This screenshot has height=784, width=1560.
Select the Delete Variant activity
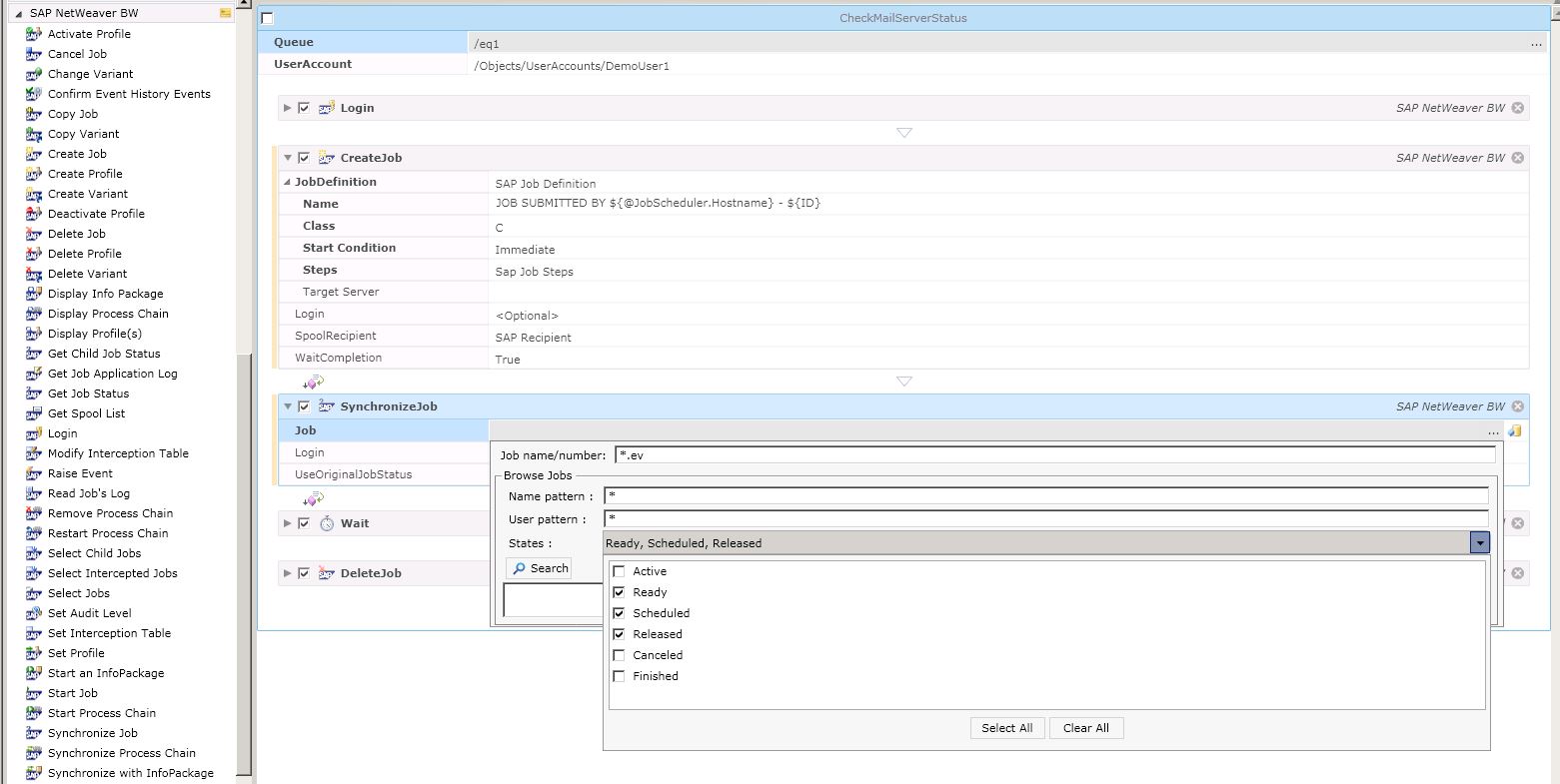coord(87,274)
